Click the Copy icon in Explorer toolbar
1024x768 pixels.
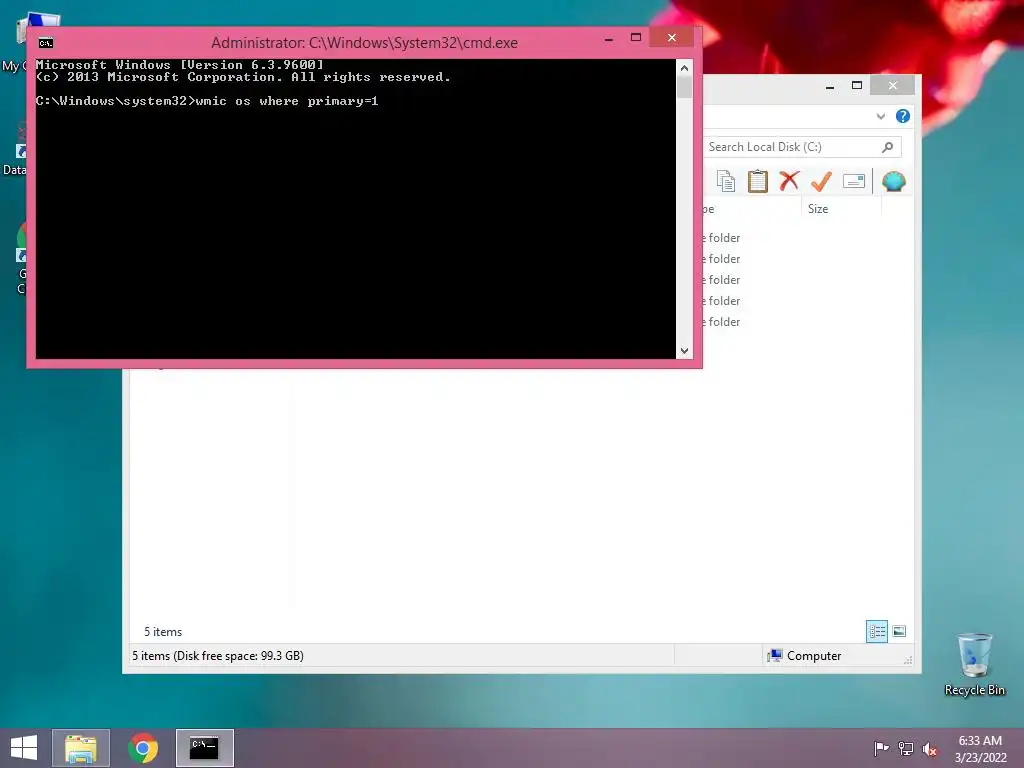tap(726, 182)
